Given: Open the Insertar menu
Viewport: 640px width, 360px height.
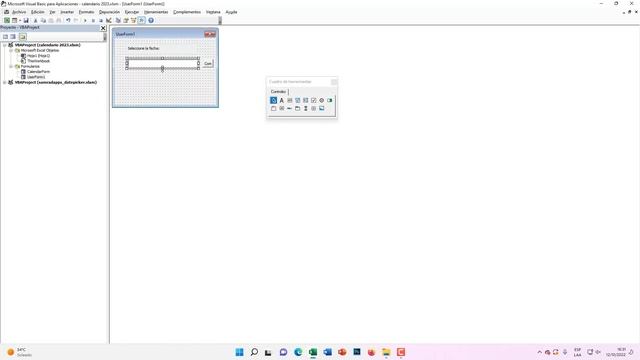Looking at the screenshot, I should coord(67,12).
